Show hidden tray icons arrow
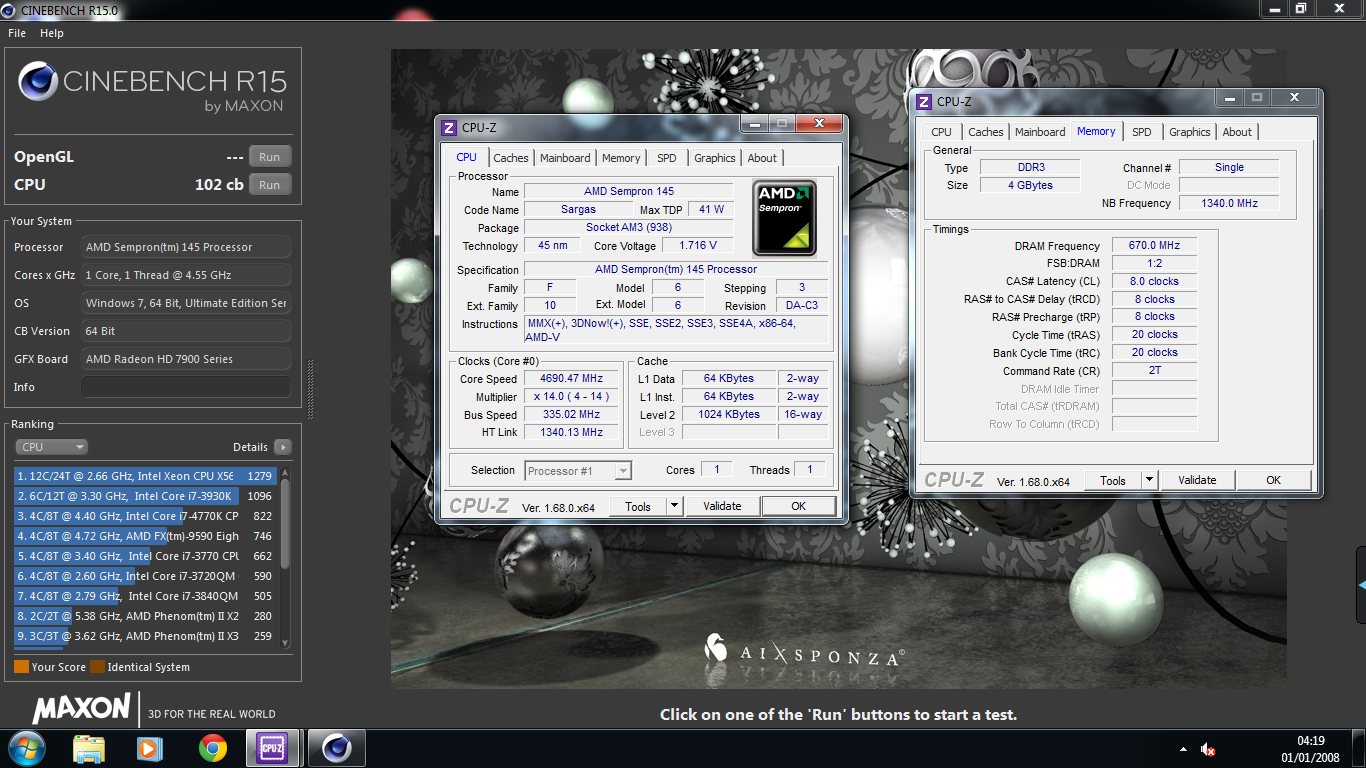 click(1182, 749)
